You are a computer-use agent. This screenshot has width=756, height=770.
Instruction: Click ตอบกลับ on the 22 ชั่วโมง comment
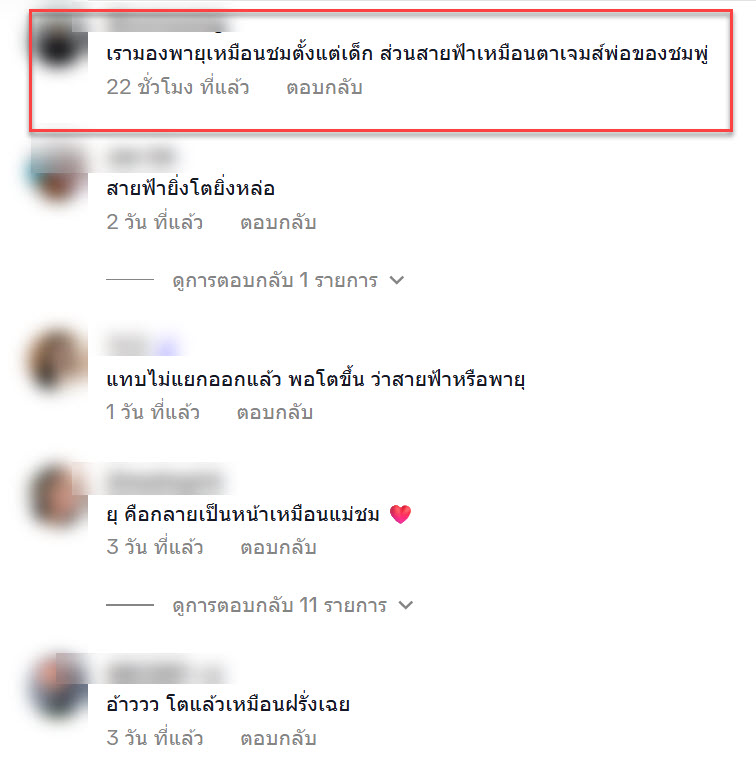tap(324, 87)
